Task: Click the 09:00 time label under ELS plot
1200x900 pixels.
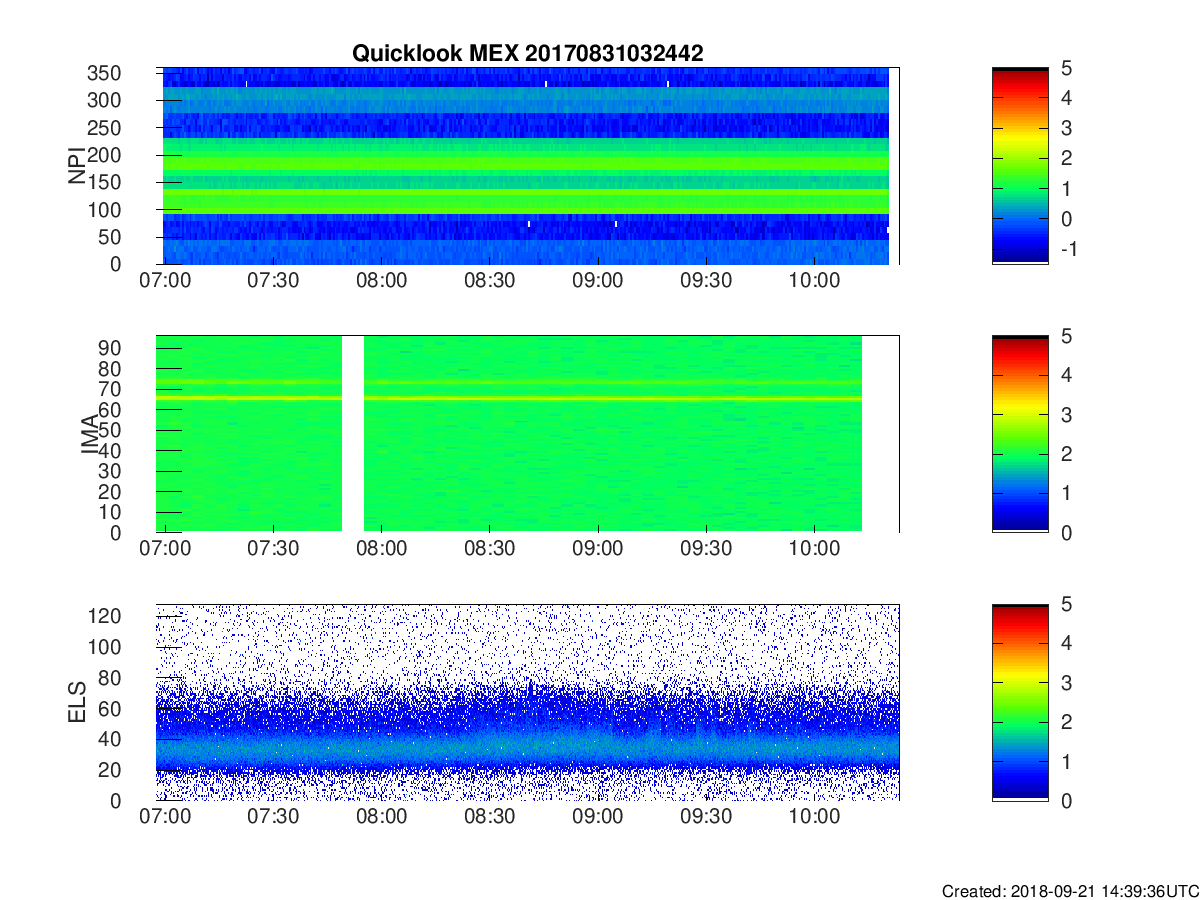Action: (598, 818)
